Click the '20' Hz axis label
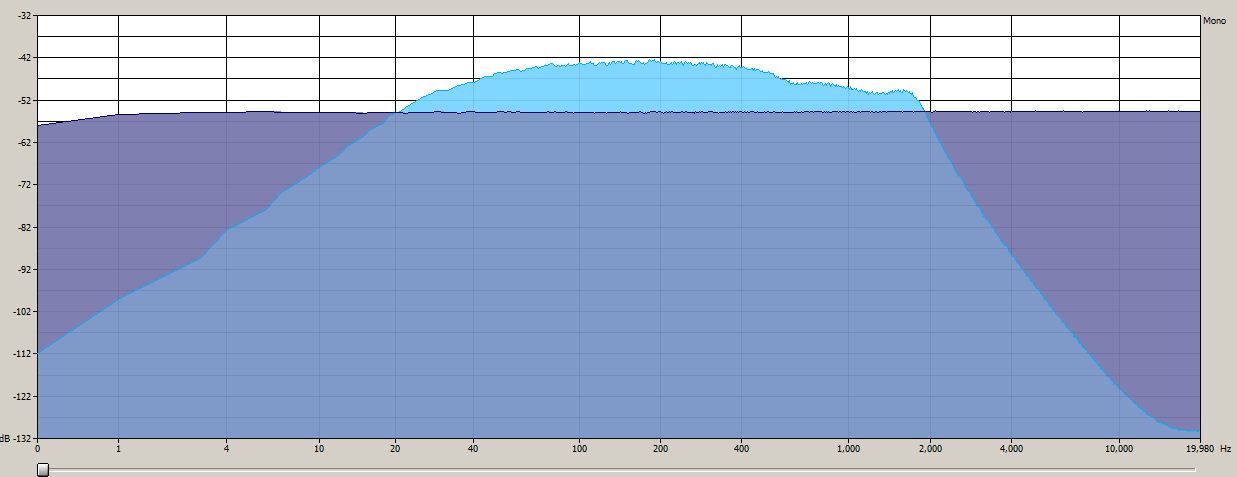The width and height of the screenshot is (1237, 477). pos(395,449)
